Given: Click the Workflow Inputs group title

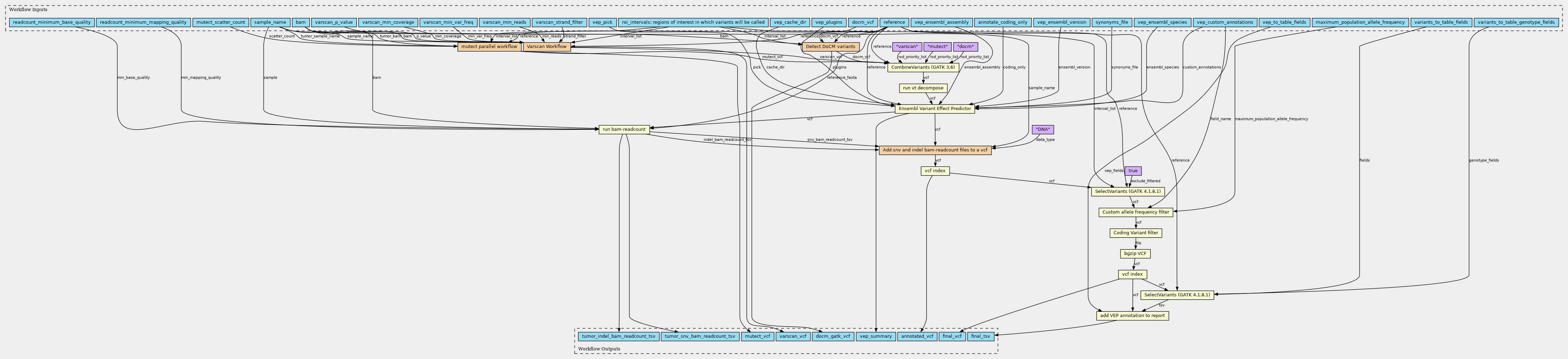Looking at the screenshot, I should pyautogui.click(x=28, y=10).
